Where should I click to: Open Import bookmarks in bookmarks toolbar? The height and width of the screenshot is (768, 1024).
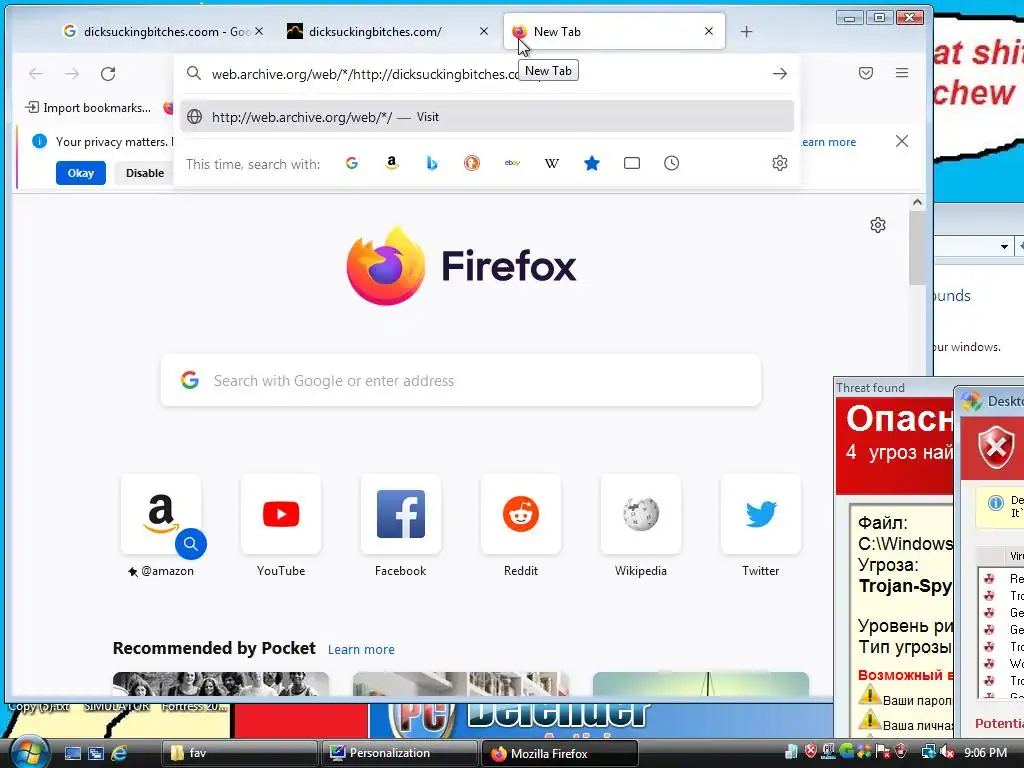tap(88, 108)
